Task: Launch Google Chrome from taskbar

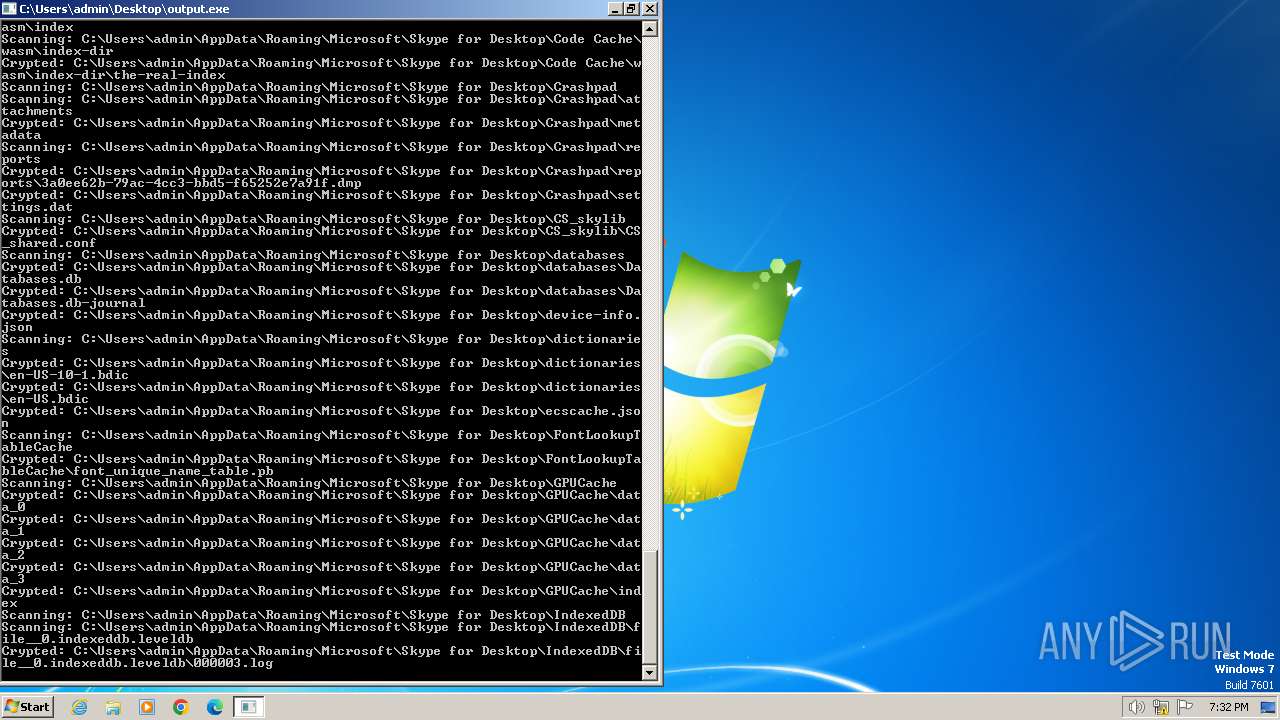Action: pos(181,707)
